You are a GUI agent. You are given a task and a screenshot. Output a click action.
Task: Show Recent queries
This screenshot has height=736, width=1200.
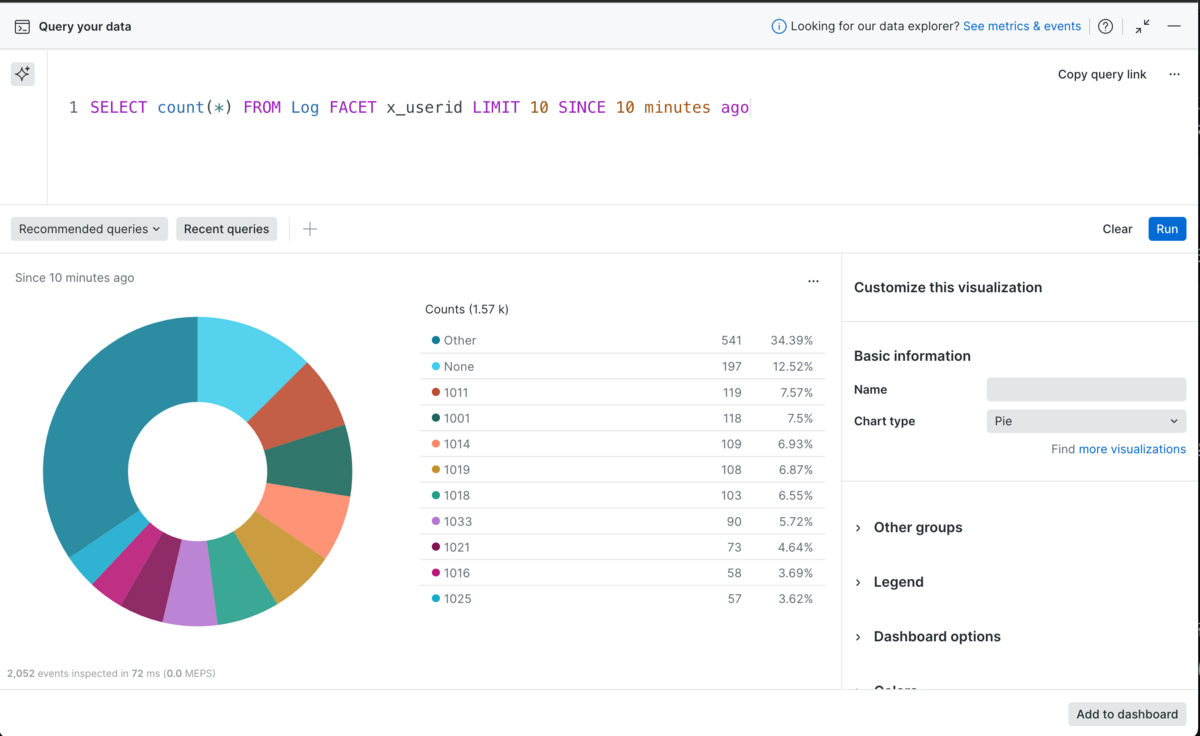click(x=226, y=229)
